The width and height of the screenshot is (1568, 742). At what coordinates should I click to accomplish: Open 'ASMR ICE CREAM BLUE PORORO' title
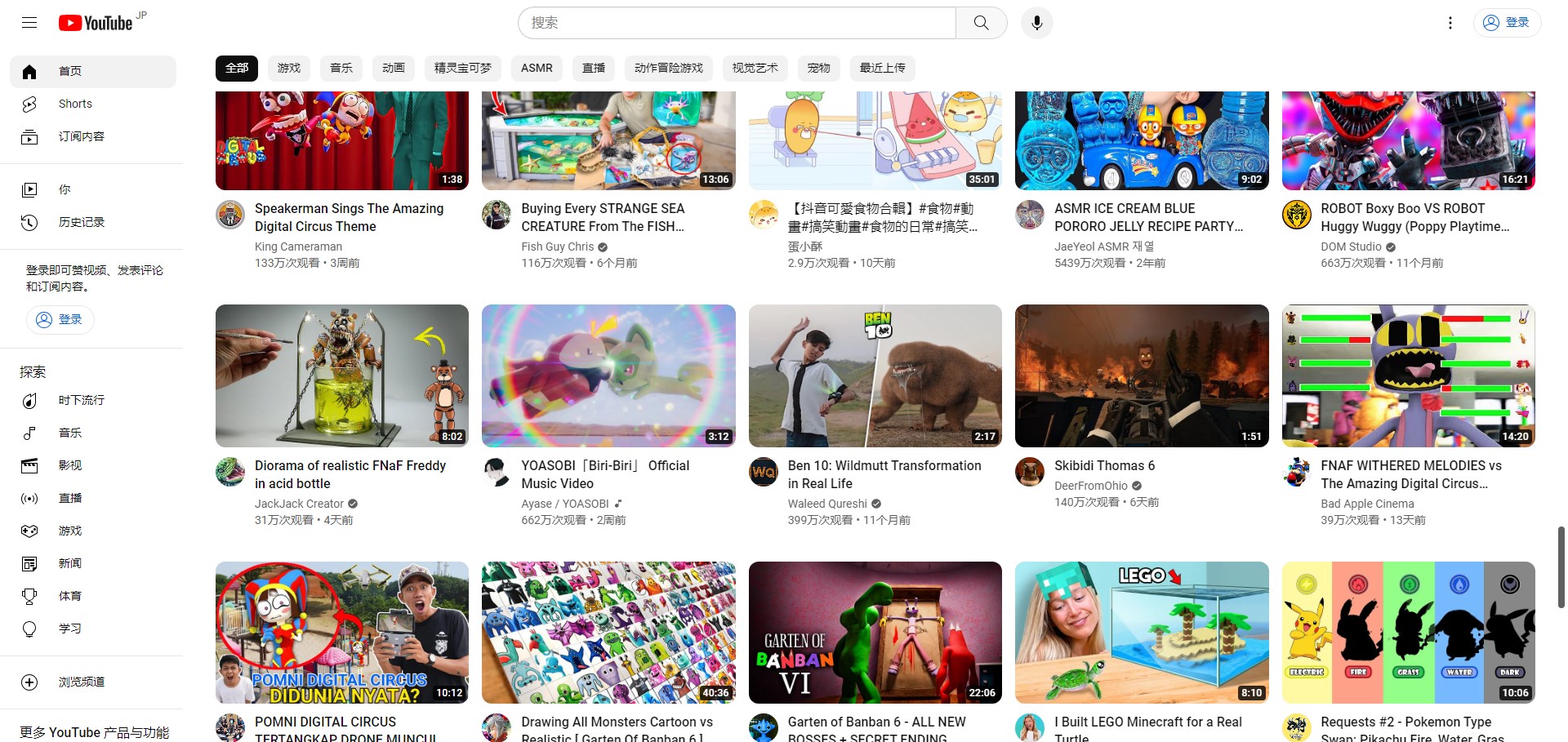tap(1149, 218)
